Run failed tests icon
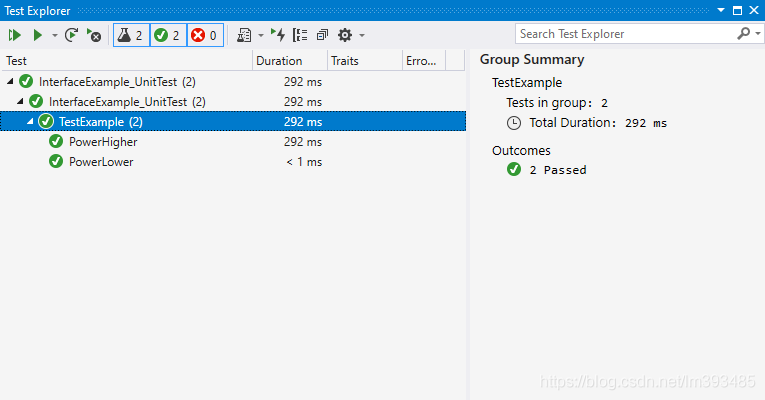Image resolution: width=765 pixels, height=400 pixels. pyautogui.click(x=94, y=35)
